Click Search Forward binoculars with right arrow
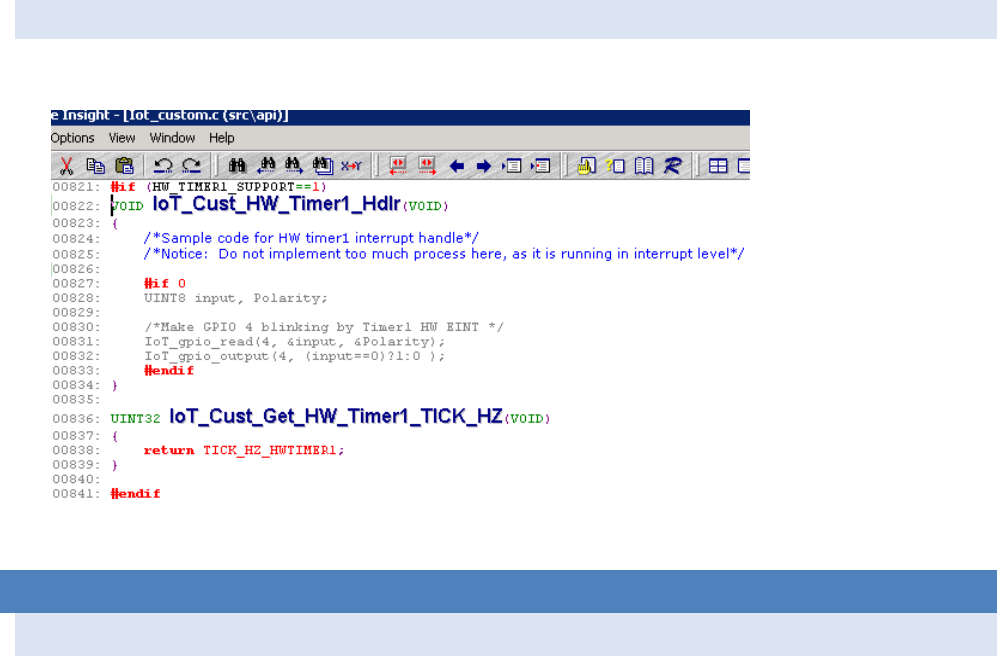Screen dimensions: 997x656 [x=294, y=166]
